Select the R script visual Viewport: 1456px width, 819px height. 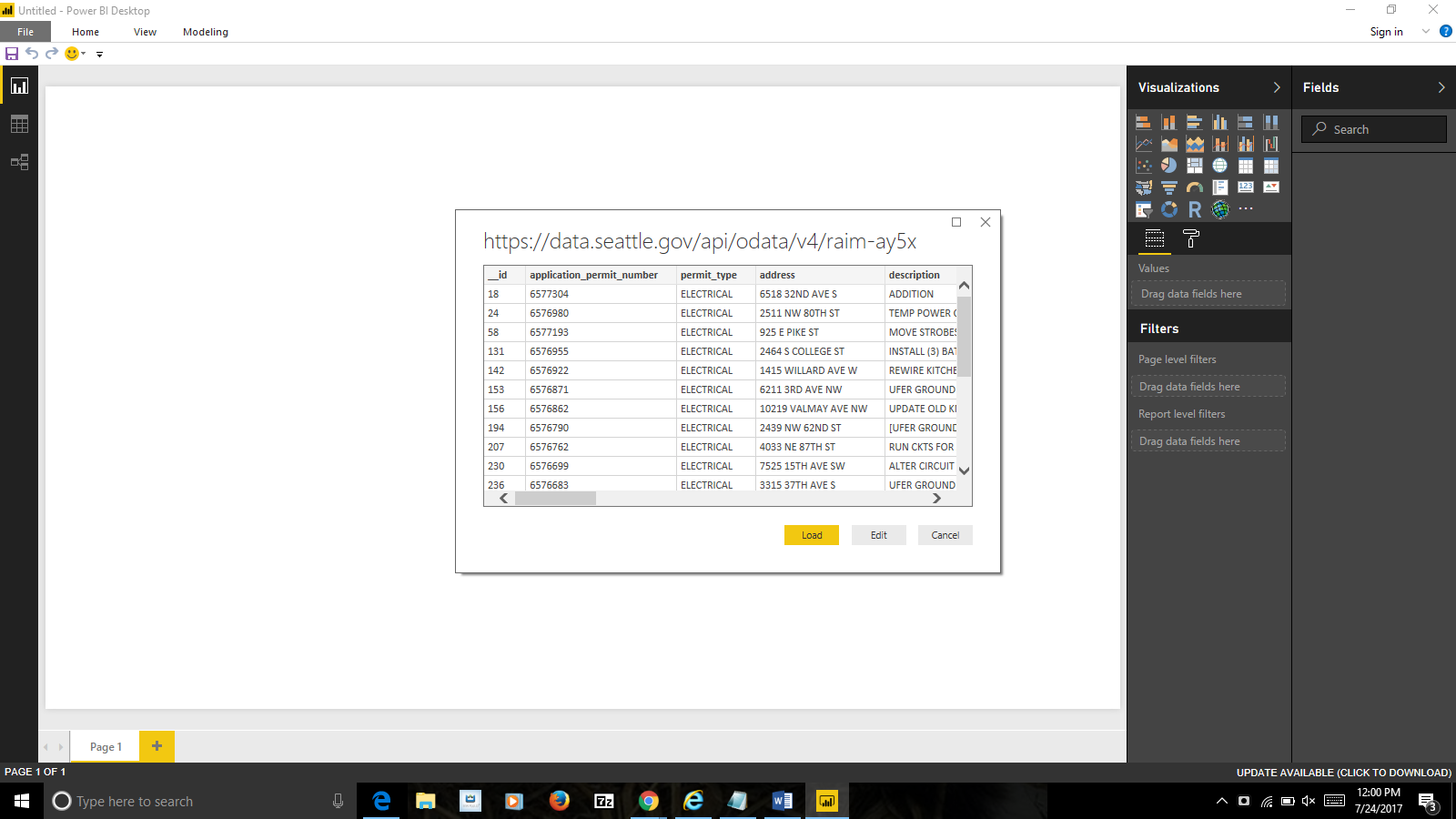(x=1195, y=209)
